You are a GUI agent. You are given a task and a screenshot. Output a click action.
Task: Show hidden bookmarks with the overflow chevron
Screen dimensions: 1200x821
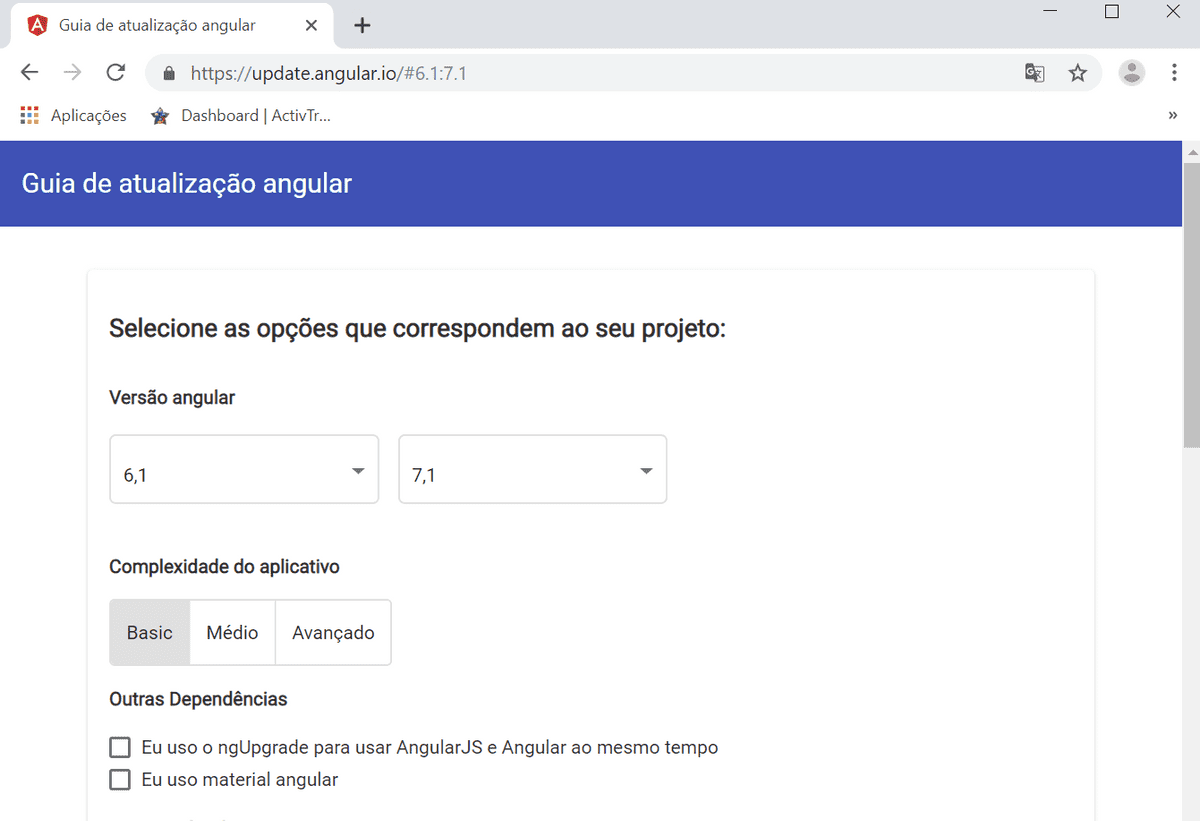point(1172,115)
